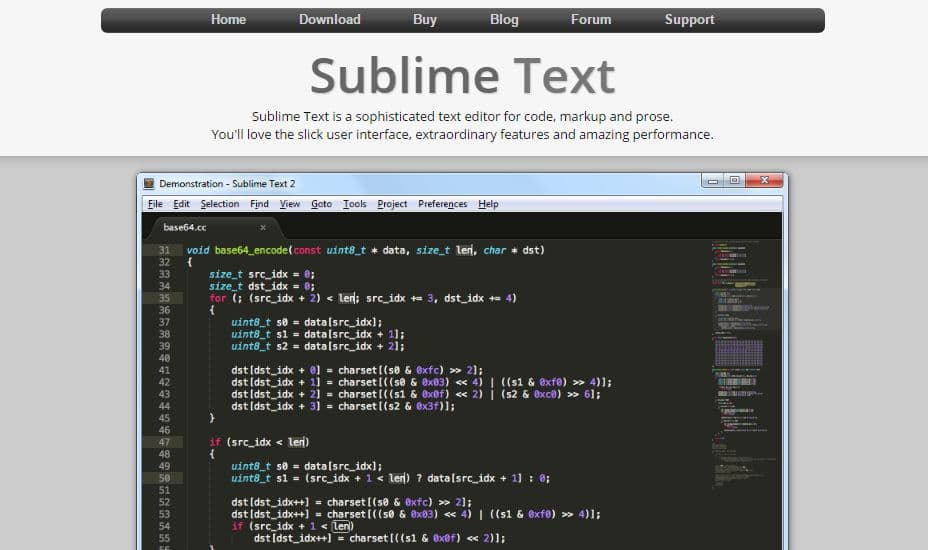Image resolution: width=928 pixels, height=550 pixels.
Task: Open the Project menu
Action: [392, 204]
